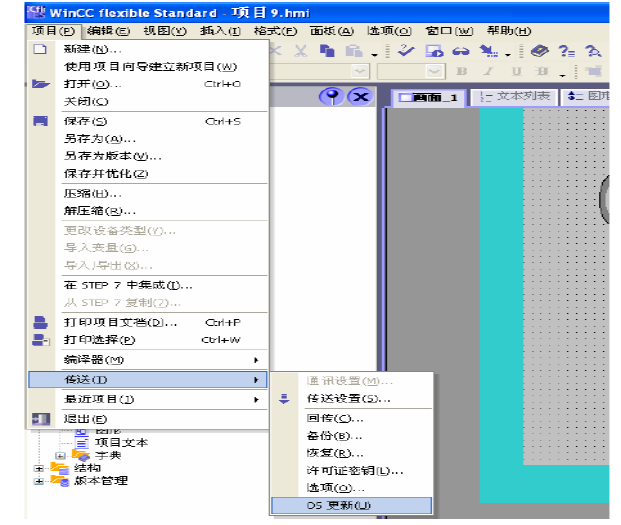
Task: Choose 恢复(R)... in submenu
Action: (352, 453)
